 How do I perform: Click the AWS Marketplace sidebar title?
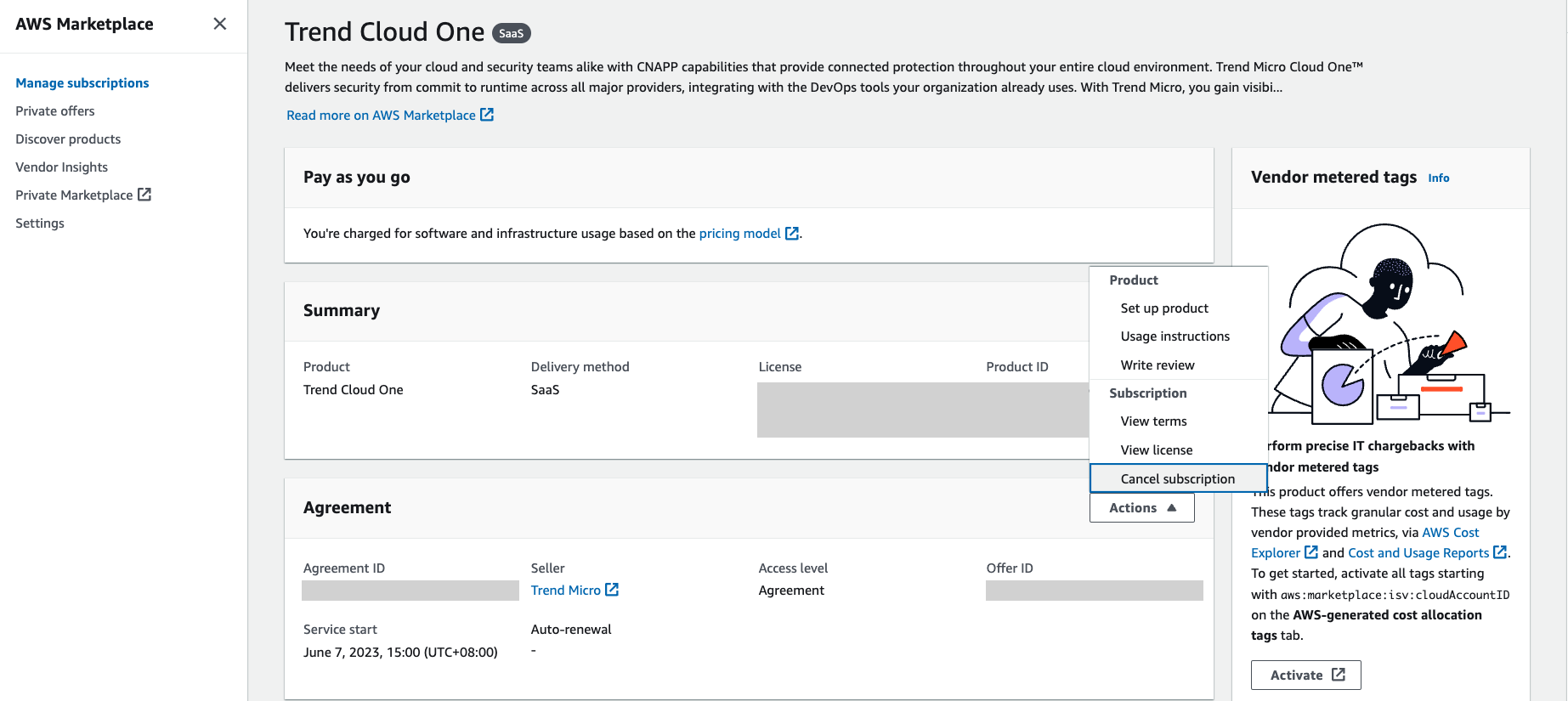[x=84, y=24]
